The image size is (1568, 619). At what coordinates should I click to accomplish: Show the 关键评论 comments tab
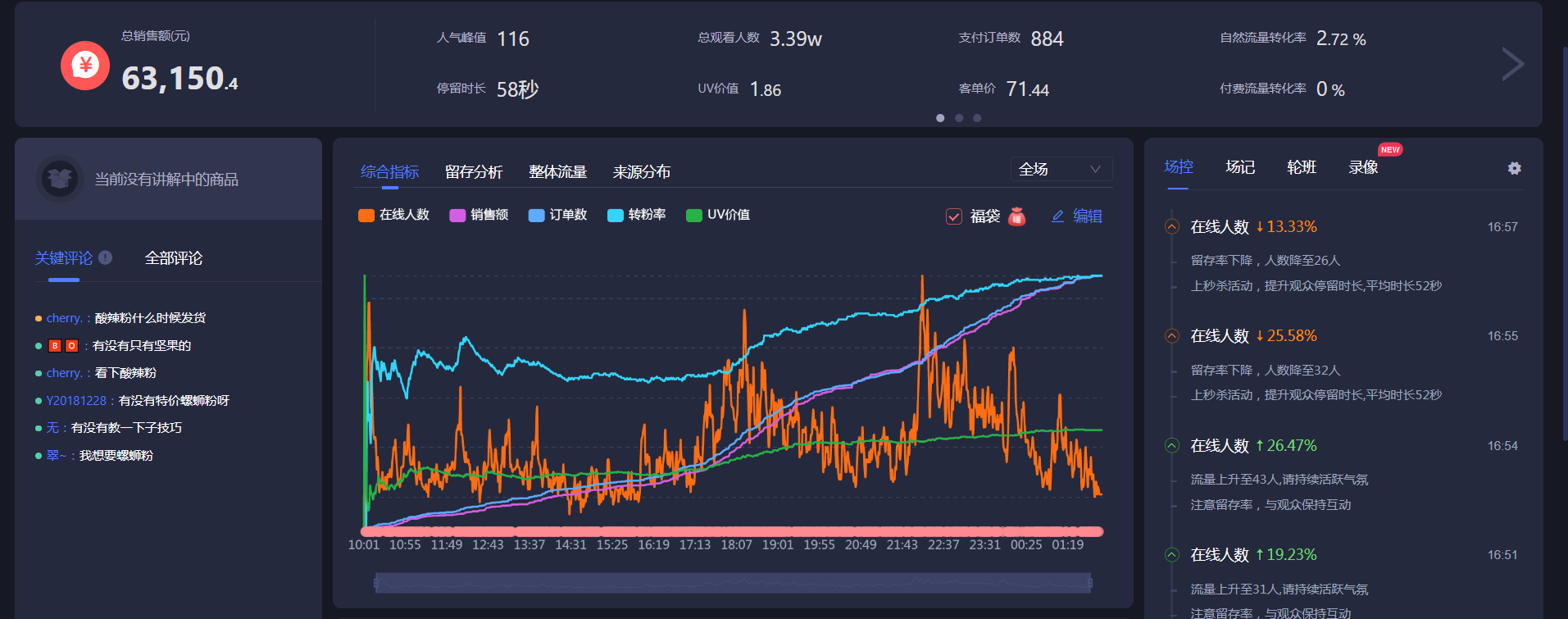pos(64,257)
